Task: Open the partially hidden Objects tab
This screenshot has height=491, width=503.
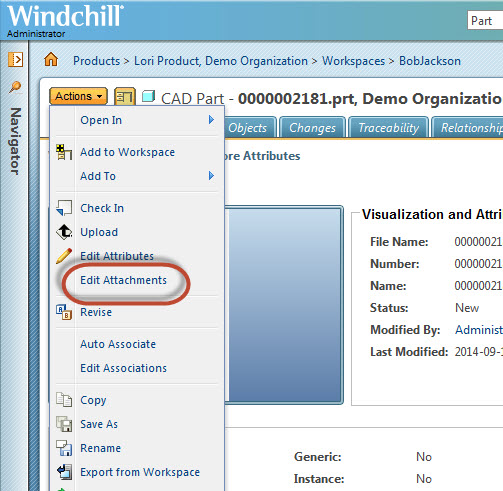Action: tap(250, 127)
